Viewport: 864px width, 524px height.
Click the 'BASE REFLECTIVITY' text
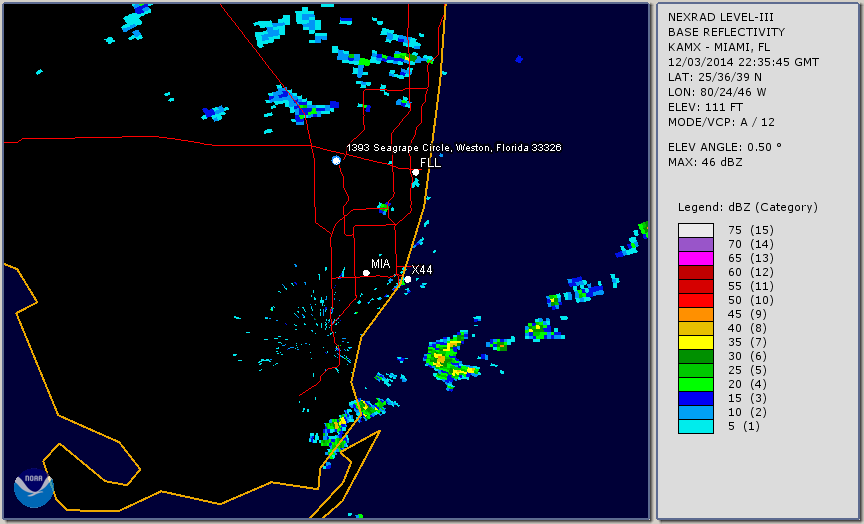[x=726, y=32]
